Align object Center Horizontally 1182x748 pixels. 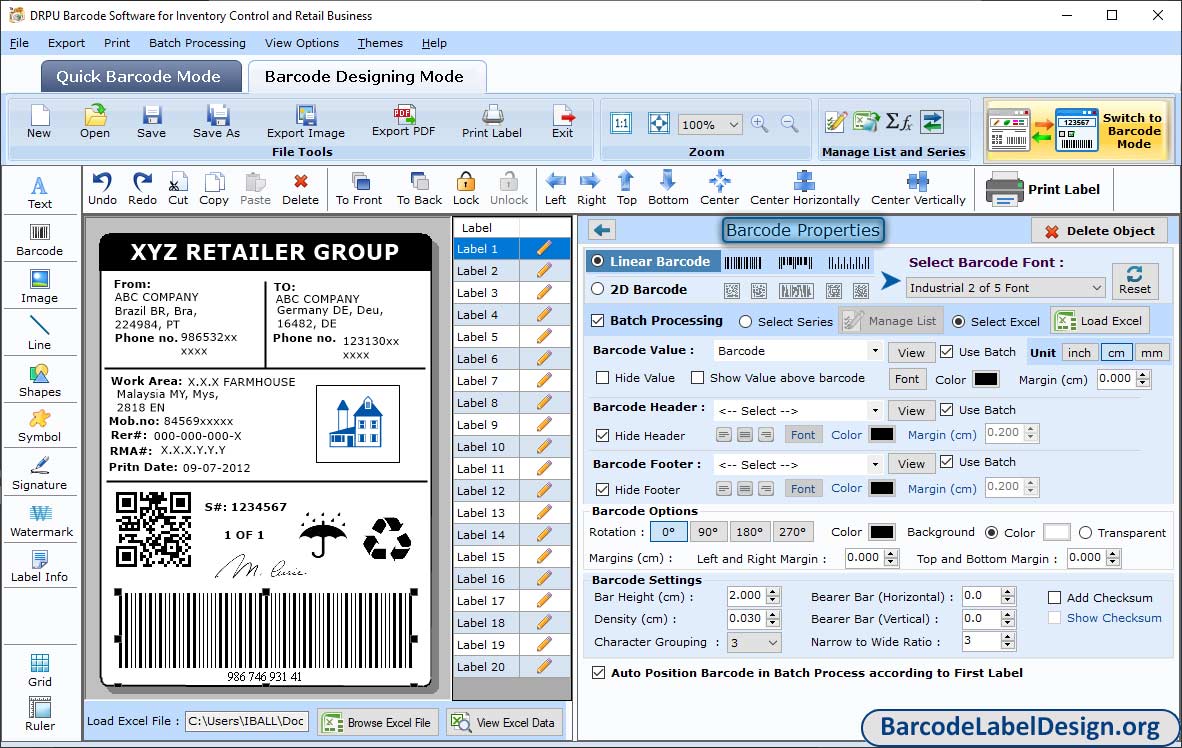pyautogui.click(x=804, y=189)
